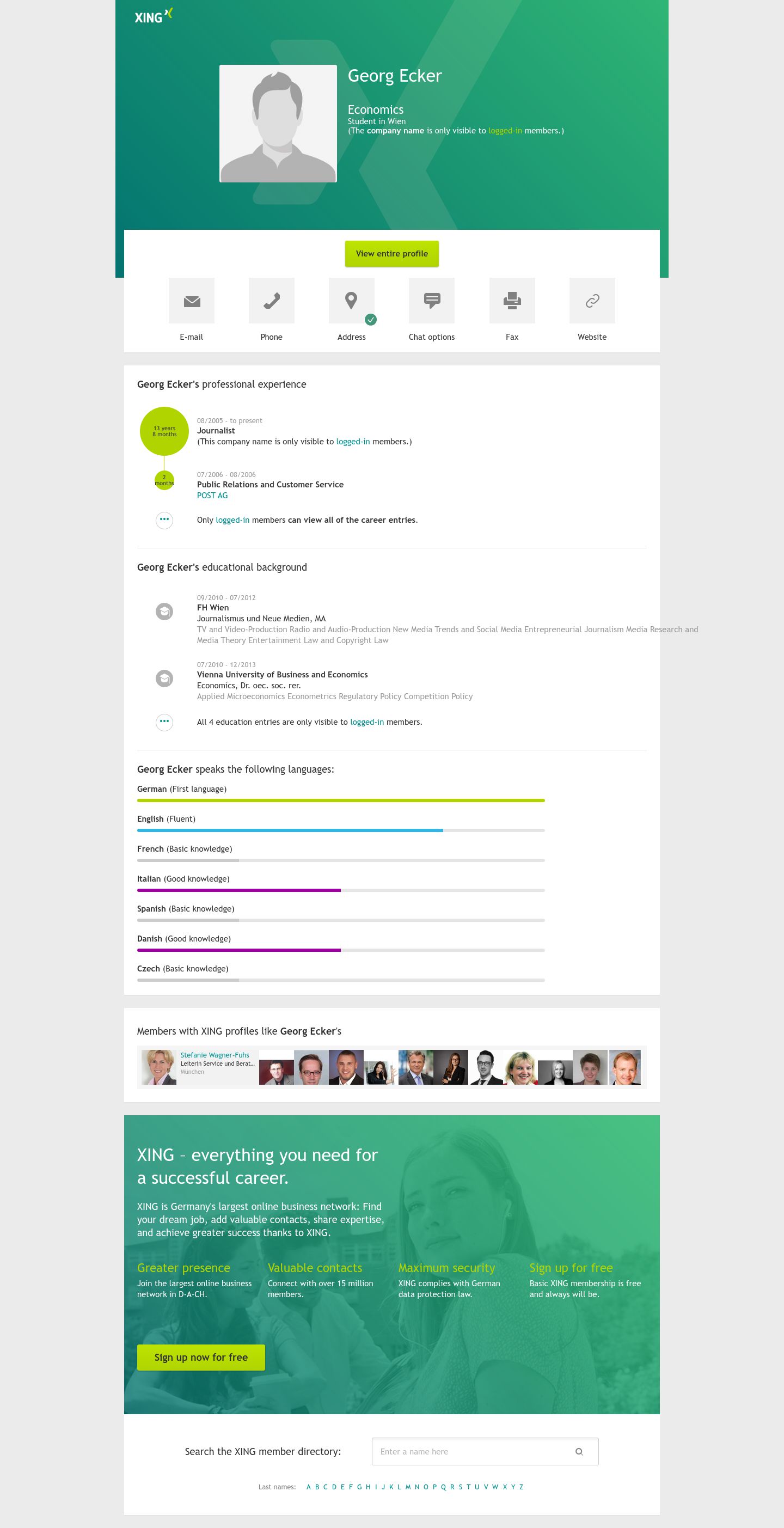Focus the Enter a name here field

[x=485, y=1451]
